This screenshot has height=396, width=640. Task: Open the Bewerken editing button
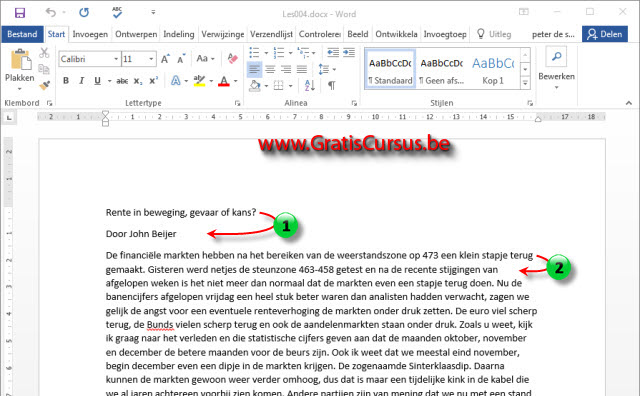pyautogui.click(x=556, y=68)
